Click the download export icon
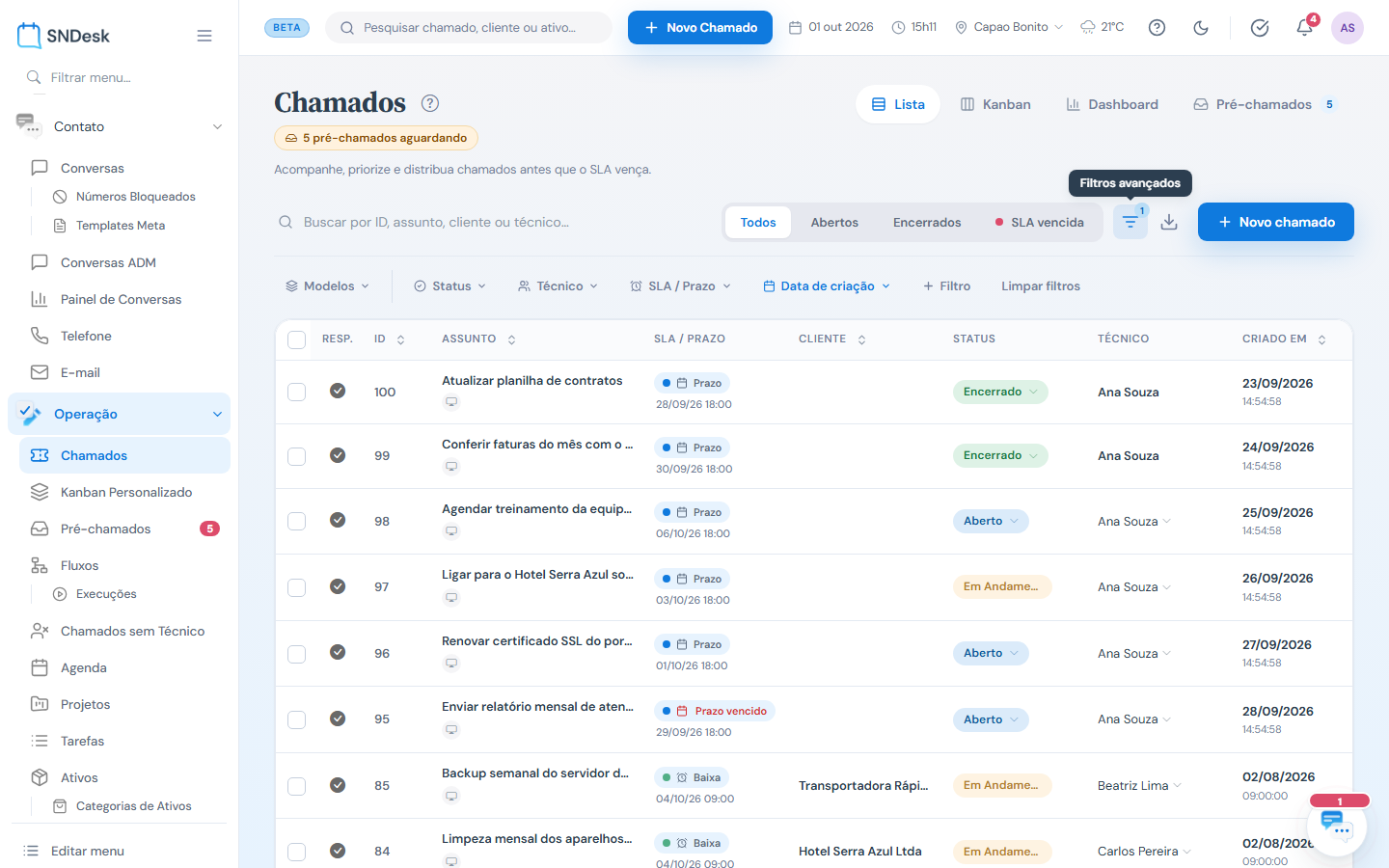The width and height of the screenshot is (1389, 868). pos(1169,222)
